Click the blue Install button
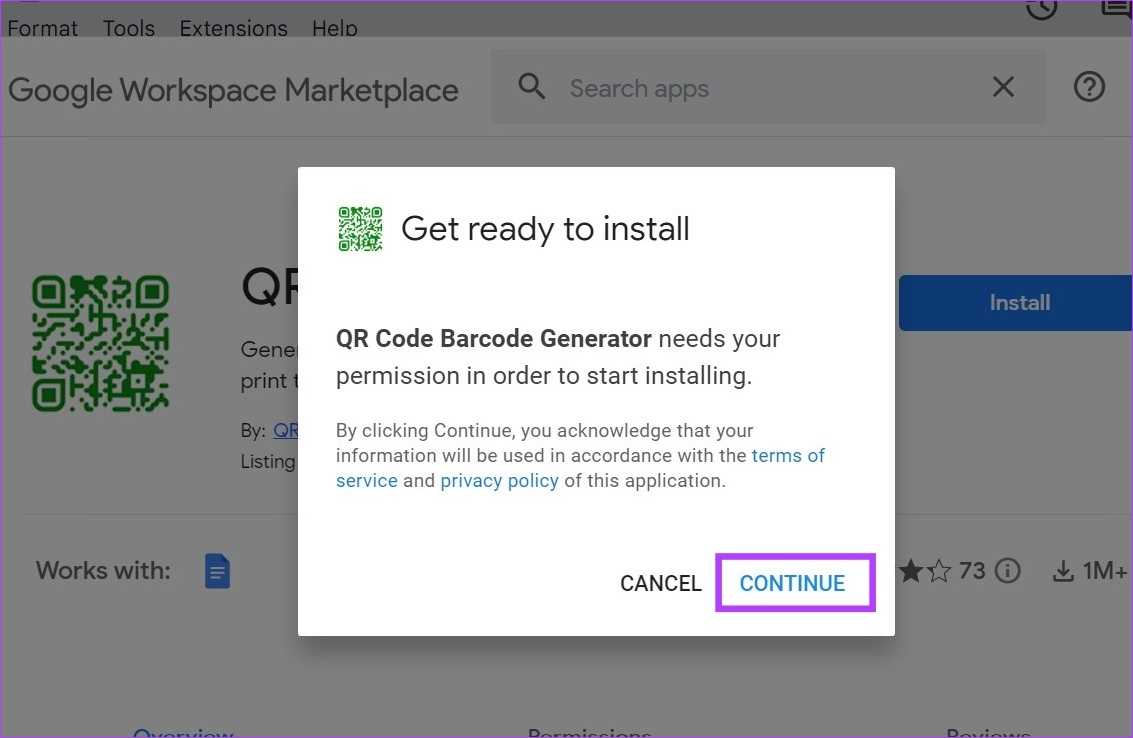Viewport: 1133px width, 738px height. pos(1018,303)
